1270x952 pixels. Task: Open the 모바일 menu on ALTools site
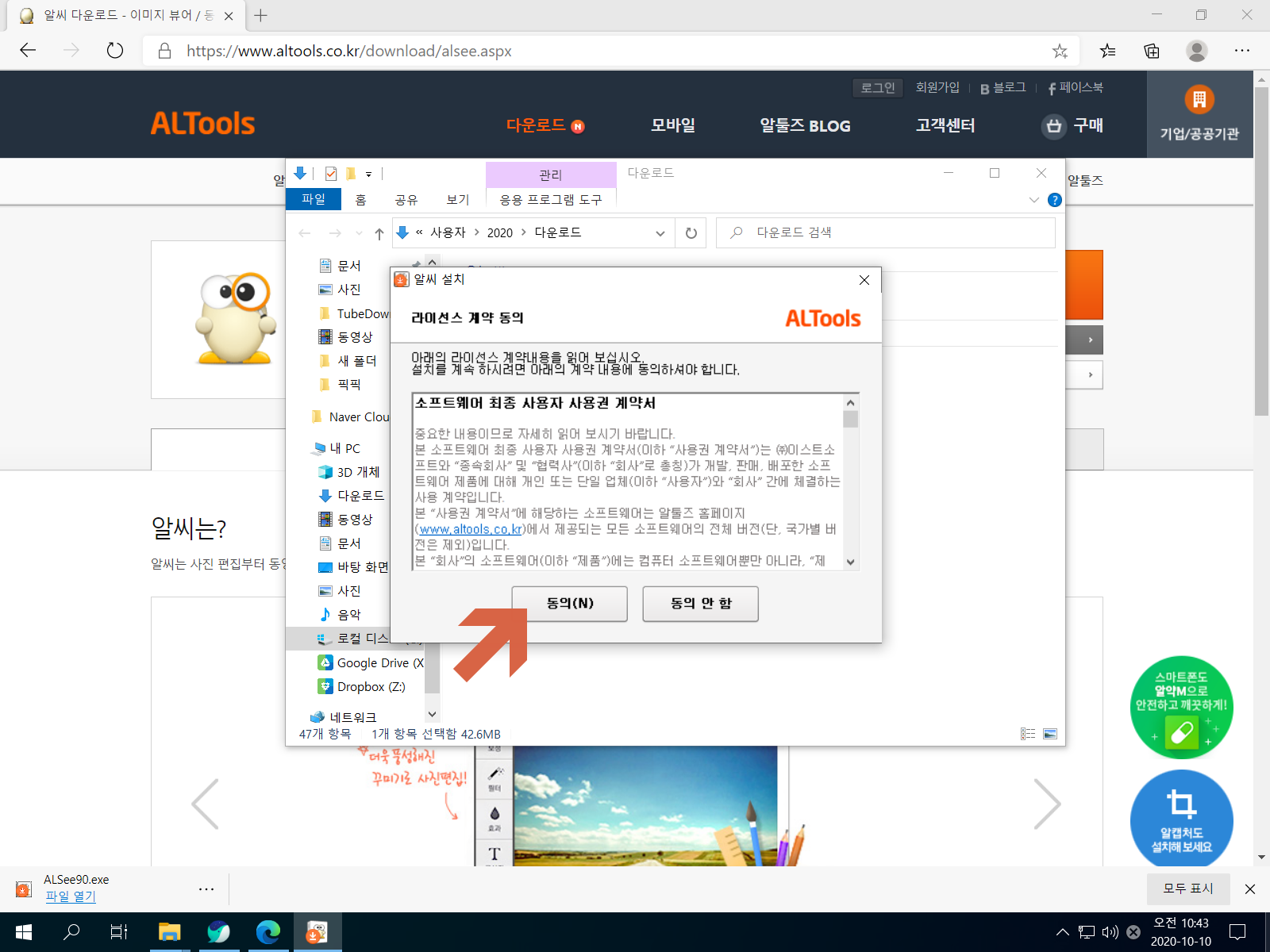(672, 125)
